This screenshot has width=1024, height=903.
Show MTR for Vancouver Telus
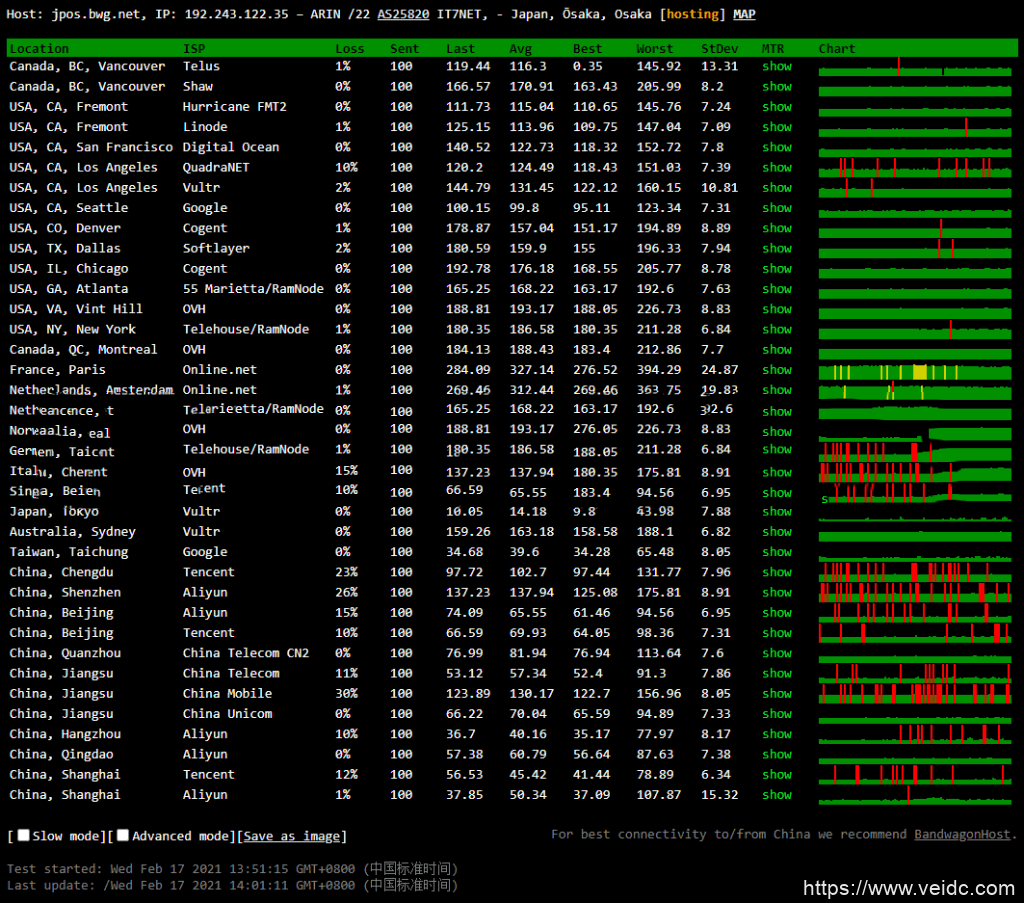776,66
